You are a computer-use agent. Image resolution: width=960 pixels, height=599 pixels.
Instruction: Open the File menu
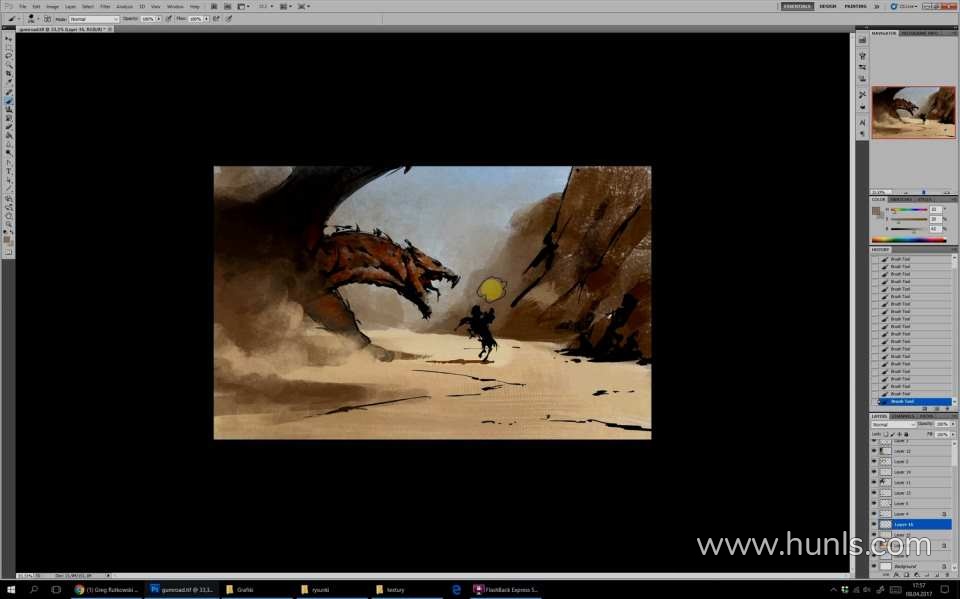[x=22, y=6]
